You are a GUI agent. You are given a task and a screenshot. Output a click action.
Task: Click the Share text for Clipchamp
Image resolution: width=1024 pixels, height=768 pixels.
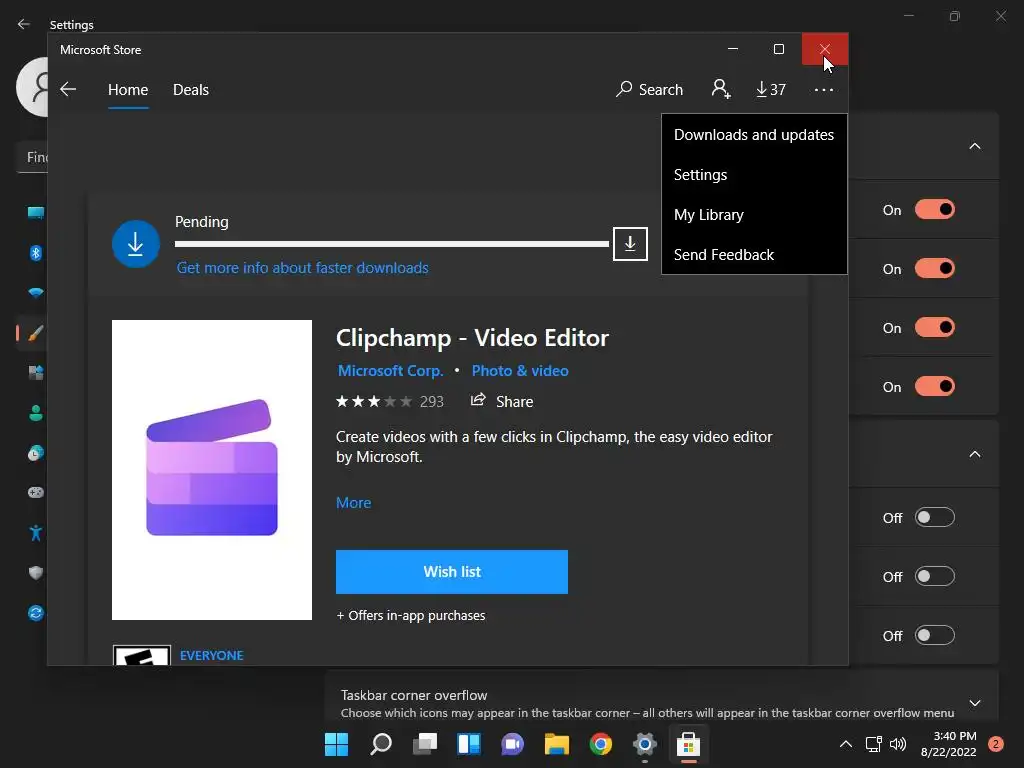(x=515, y=402)
